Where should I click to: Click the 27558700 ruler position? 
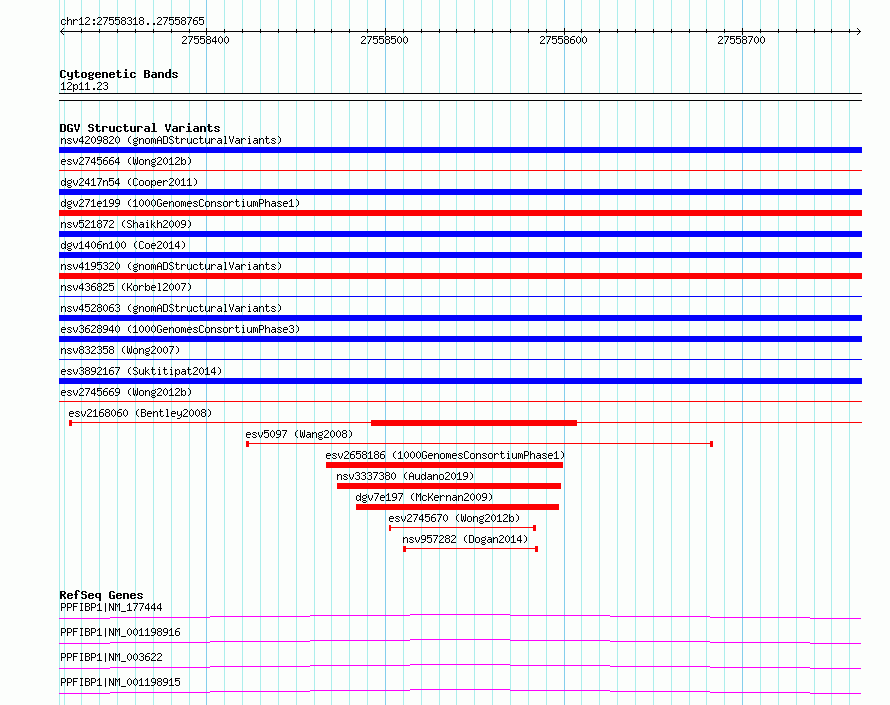pyautogui.click(x=741, y=40)
